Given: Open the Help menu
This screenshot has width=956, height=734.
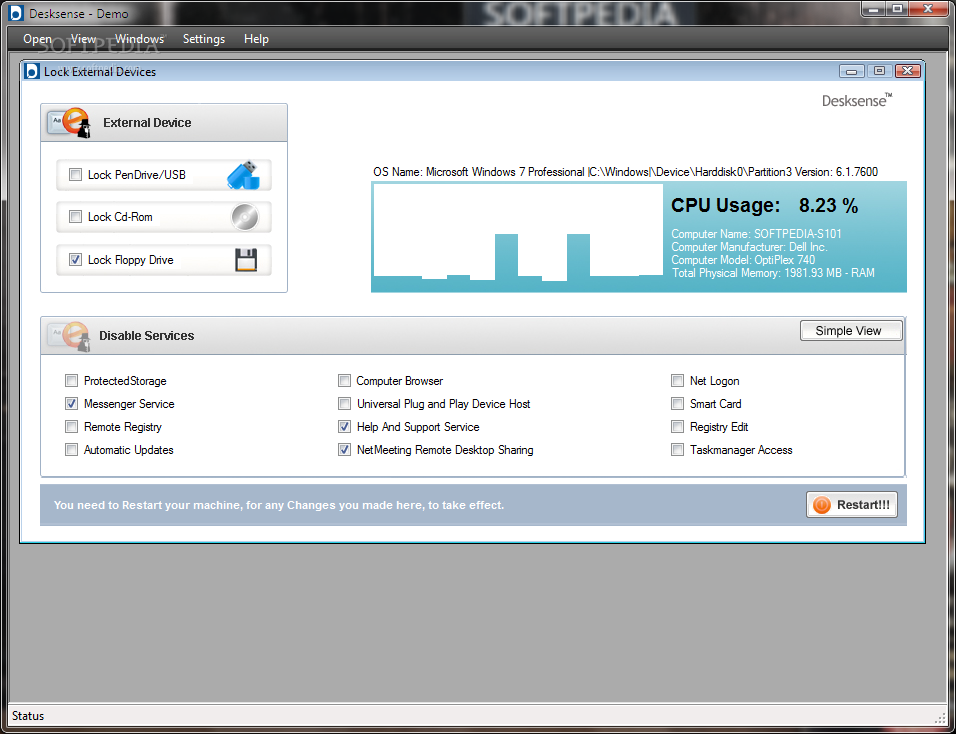Looking at the screenshot, I should (256, 39).
